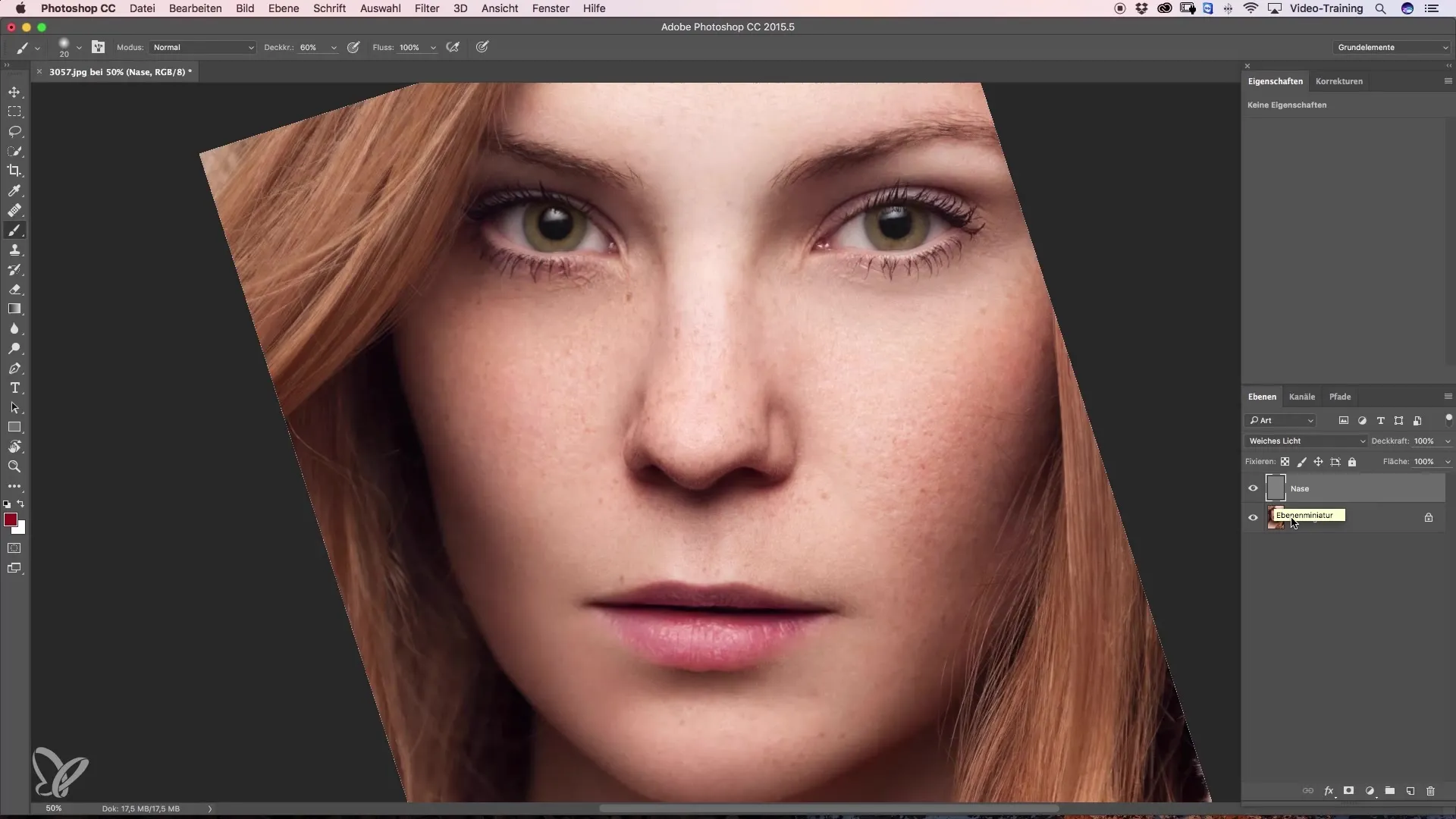
Task: Select the Healing Brush tool
Action: pyautogui.click(x=14, y=210)
